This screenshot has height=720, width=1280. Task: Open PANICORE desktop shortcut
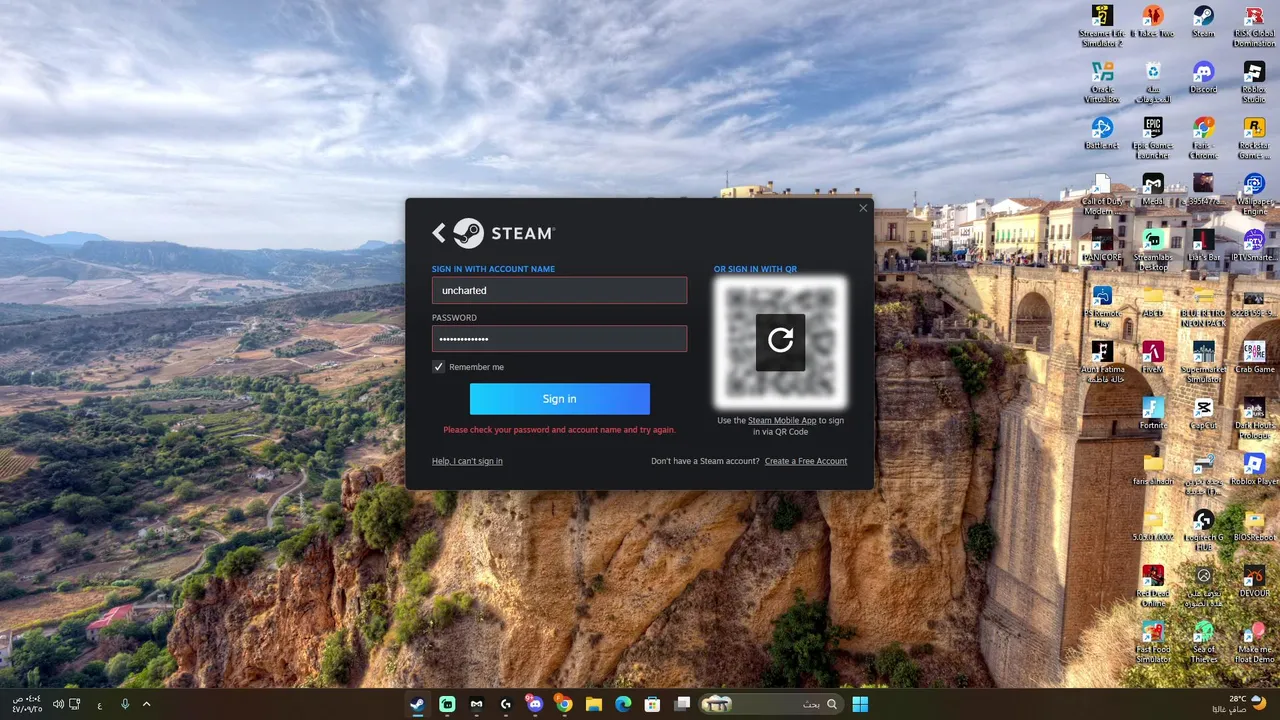[x=1102, y=245]
